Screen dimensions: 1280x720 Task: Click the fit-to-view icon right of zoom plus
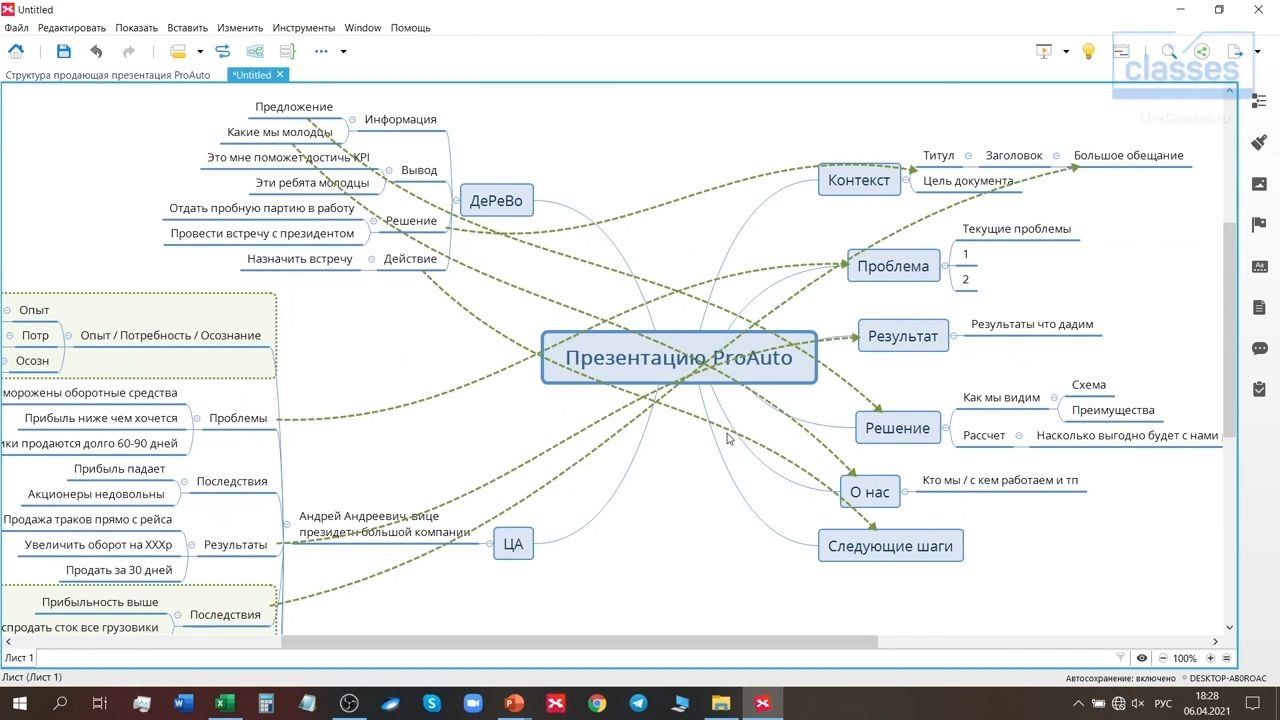(x=1226, y=658)
